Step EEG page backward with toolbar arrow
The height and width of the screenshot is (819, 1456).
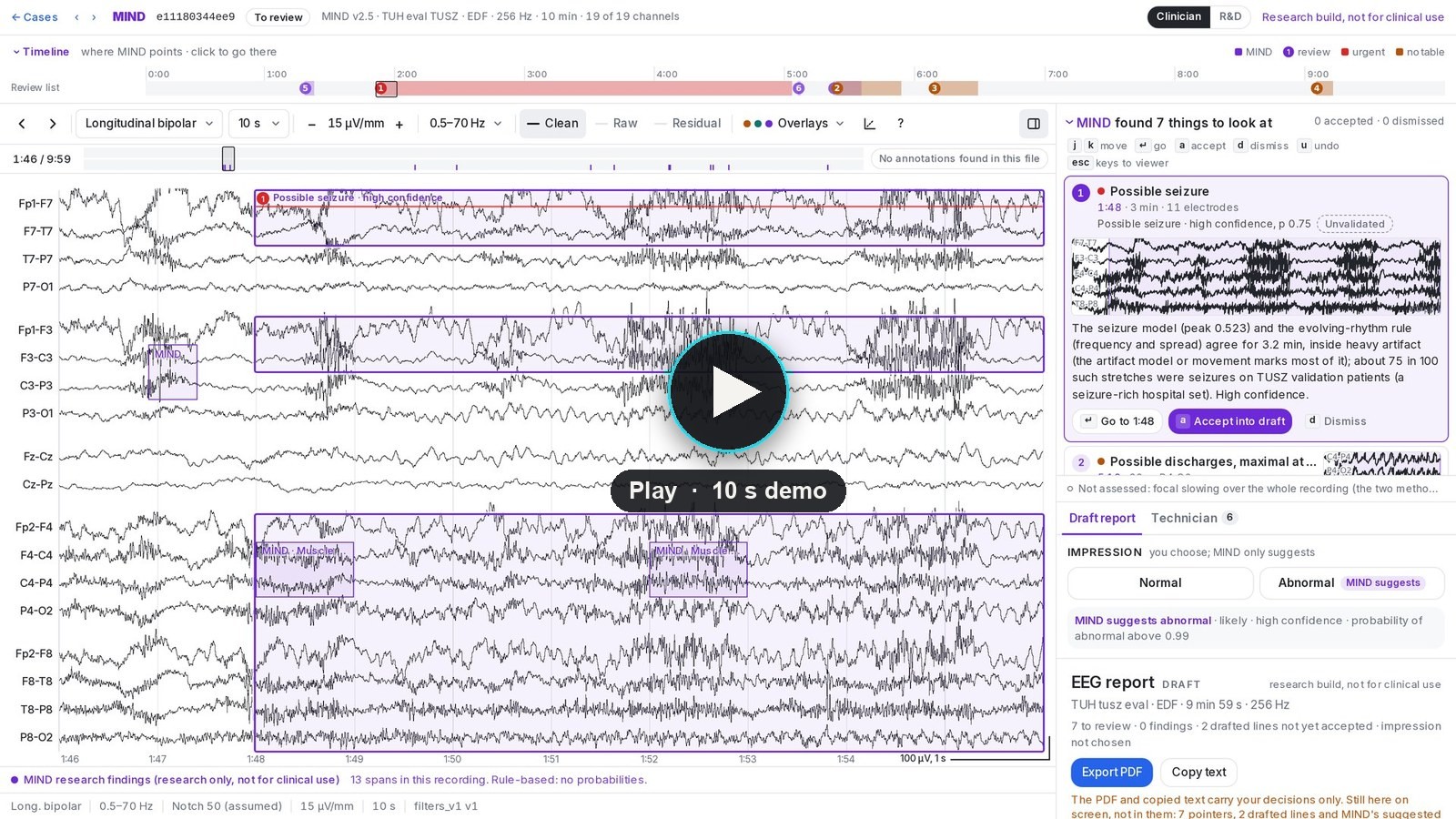click(x=22, y=124)
